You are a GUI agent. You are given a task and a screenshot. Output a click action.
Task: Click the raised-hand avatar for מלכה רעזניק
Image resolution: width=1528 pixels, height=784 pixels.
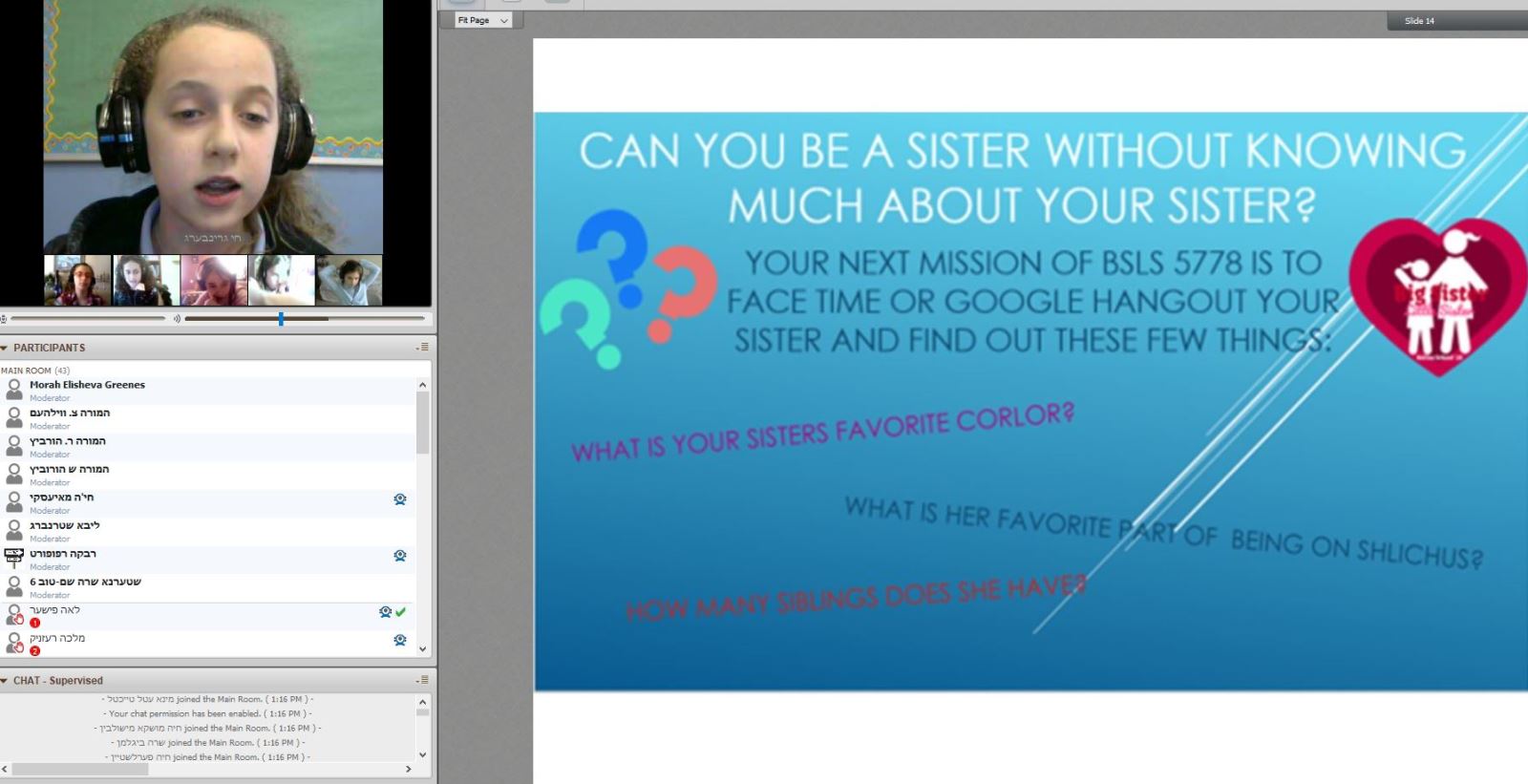[14, 643]
